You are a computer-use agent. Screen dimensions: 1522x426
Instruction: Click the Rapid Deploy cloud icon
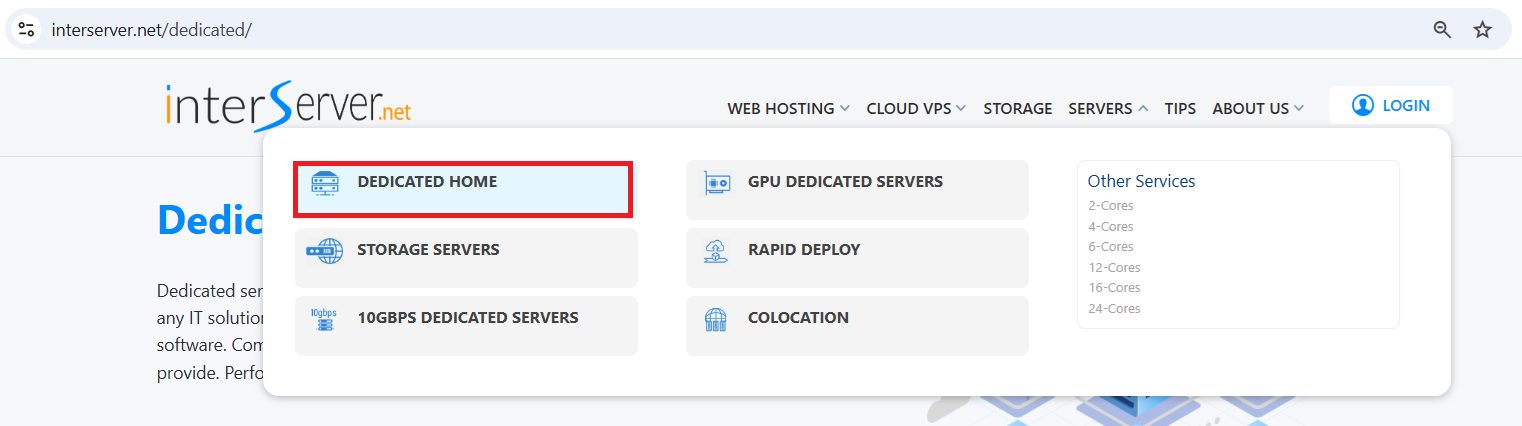pyautogui.click(x=716, y=251)
